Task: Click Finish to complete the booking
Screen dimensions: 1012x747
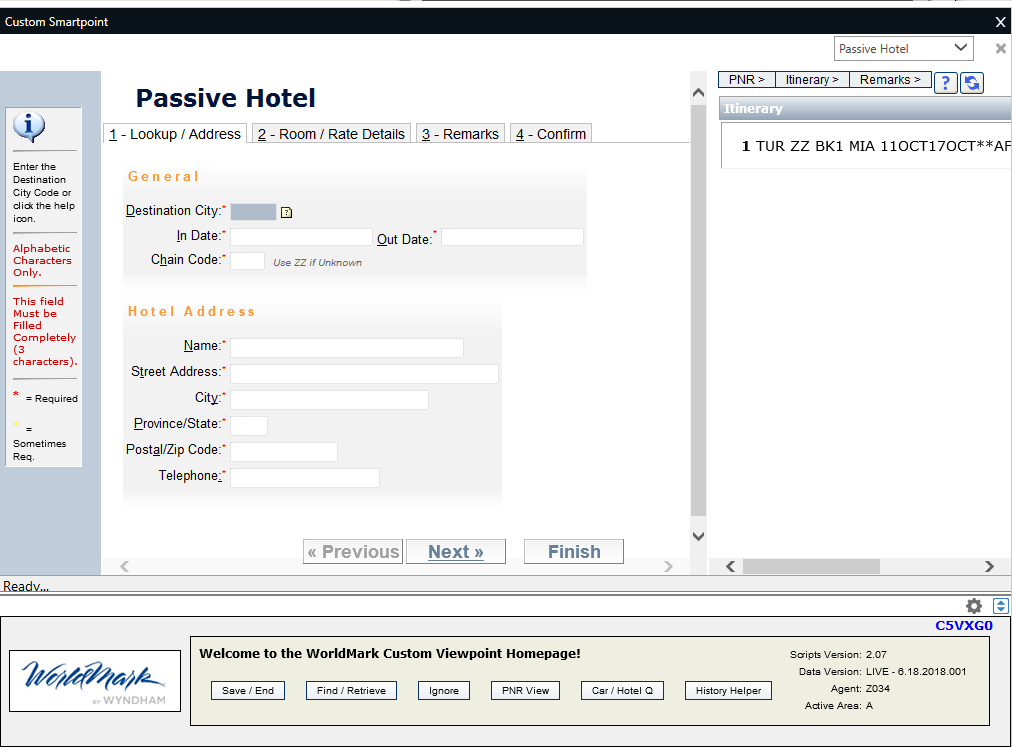Action: point(573,551)
